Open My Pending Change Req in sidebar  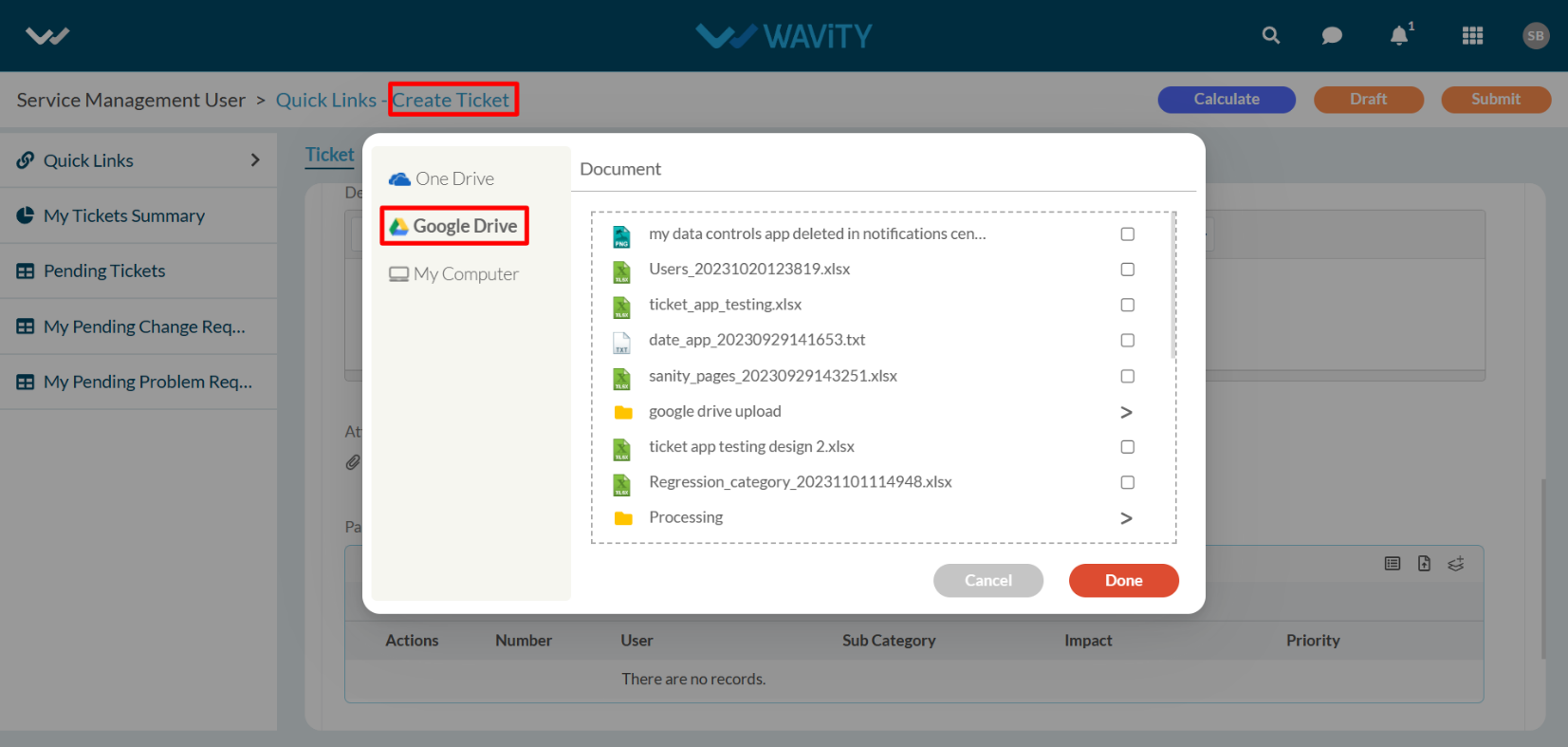pos(138,327)
